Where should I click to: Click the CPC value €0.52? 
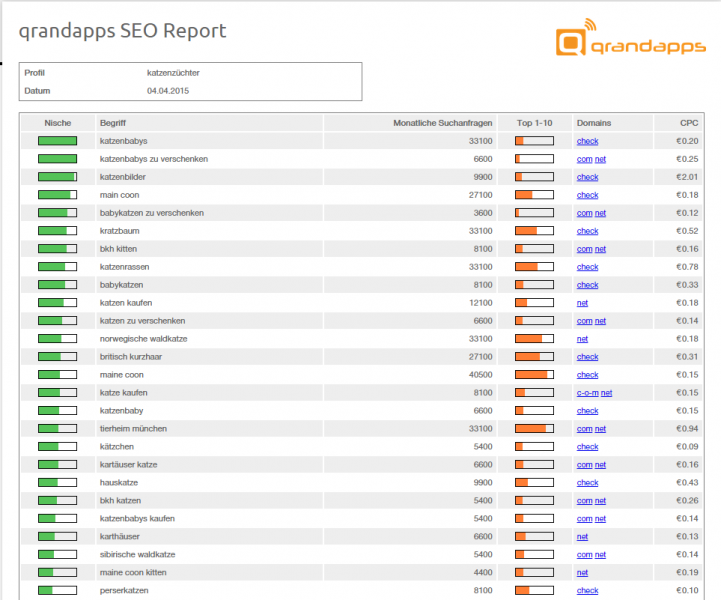(687, 231)
